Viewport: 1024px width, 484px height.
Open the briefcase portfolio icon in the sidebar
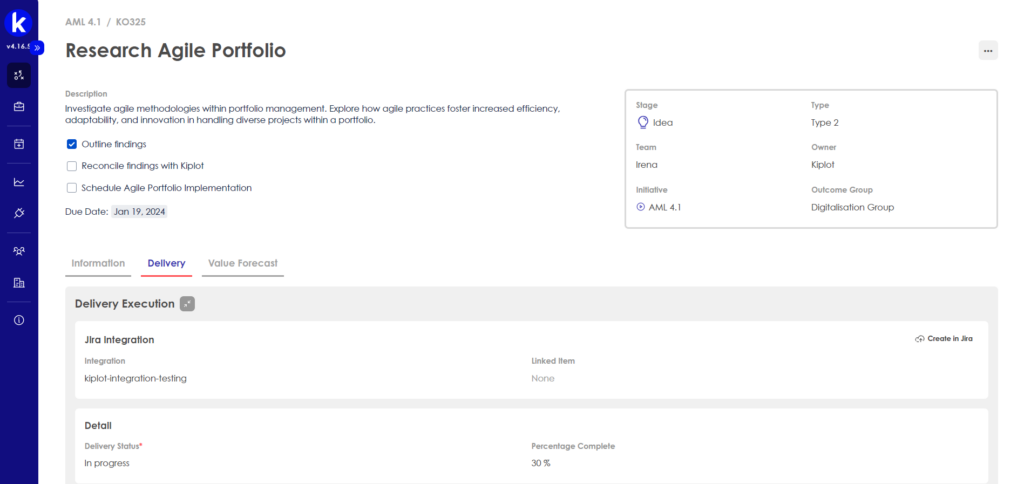tap(19, 106)
